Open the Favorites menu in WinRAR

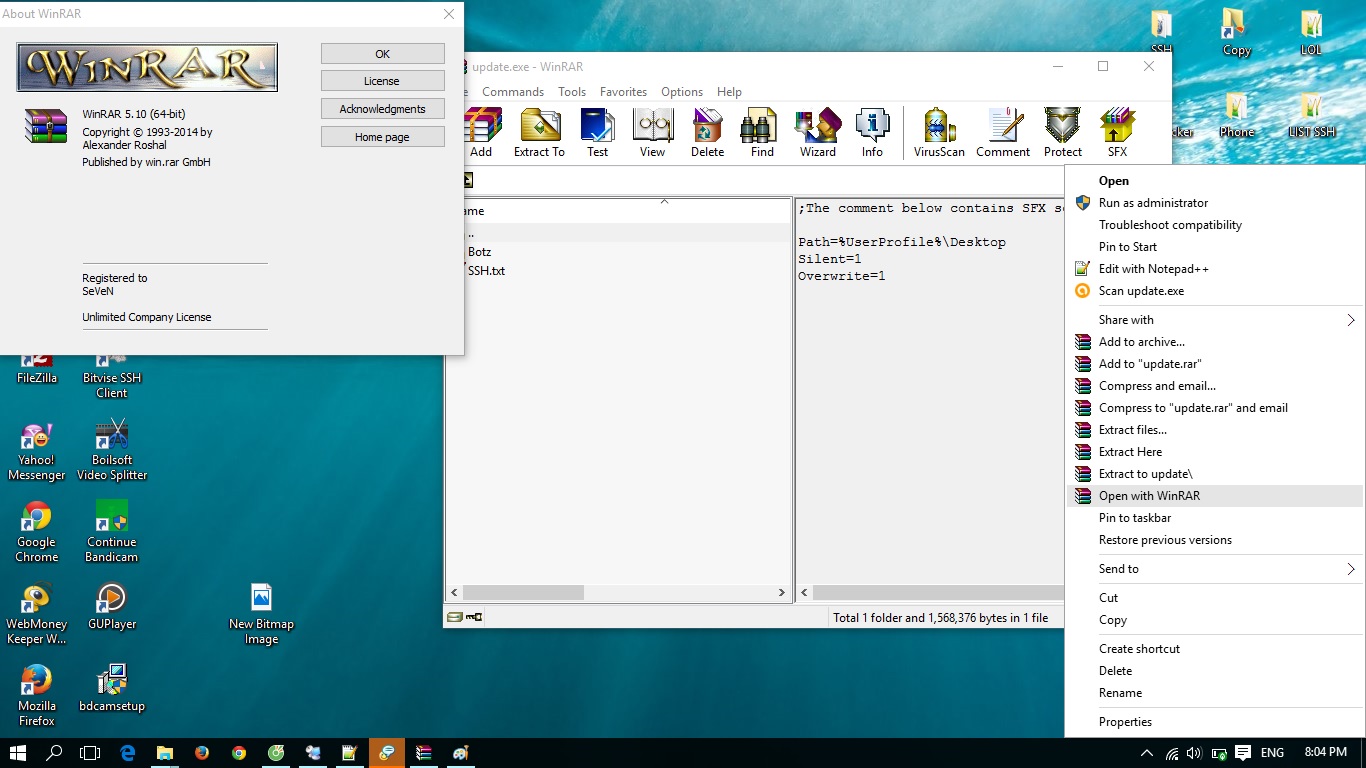623,92
